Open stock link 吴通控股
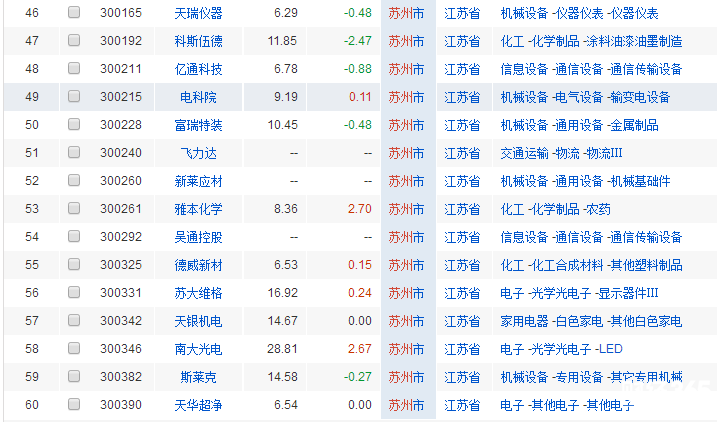 coord(198,237)
